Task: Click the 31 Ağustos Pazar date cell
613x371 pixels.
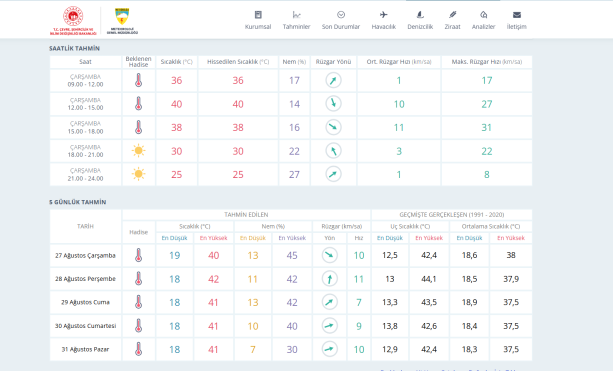Action: click(x=85, y=349)
